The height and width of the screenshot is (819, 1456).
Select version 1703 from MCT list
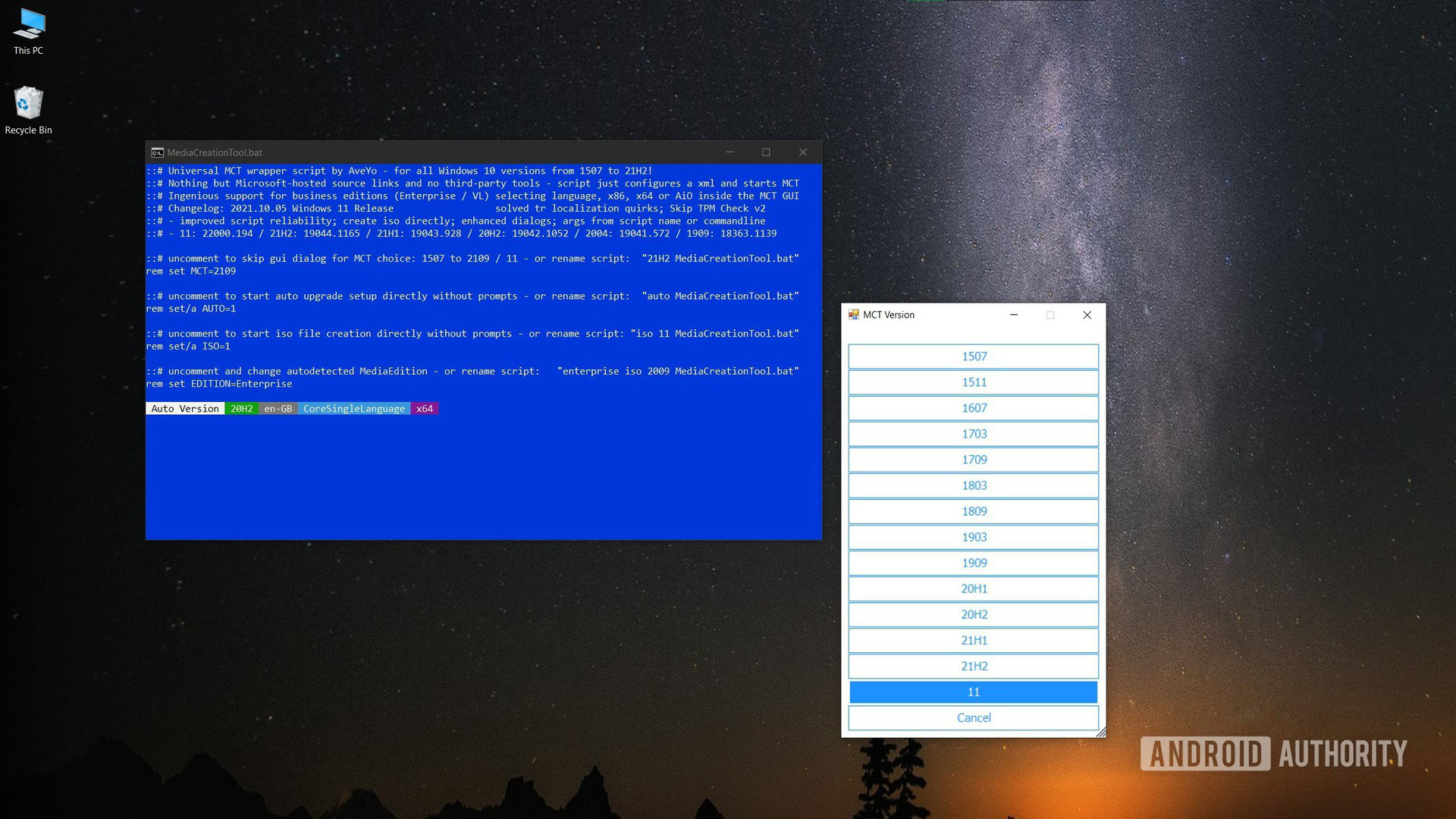click(x=973, y=433)
